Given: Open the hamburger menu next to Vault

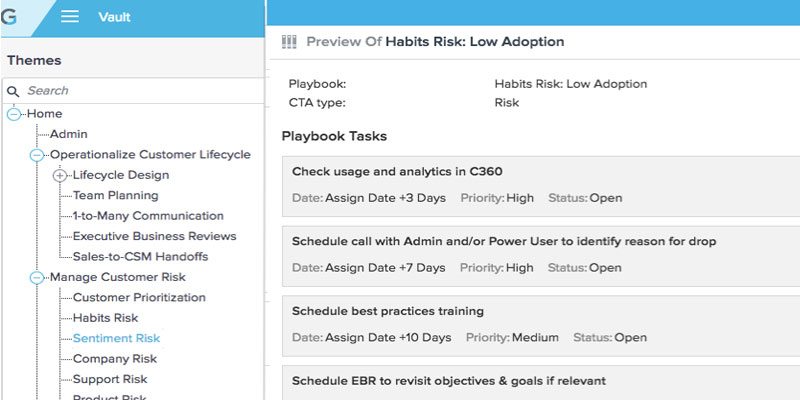Looking at the screenshot, I should pyautogui.click(x=70, y=17).
